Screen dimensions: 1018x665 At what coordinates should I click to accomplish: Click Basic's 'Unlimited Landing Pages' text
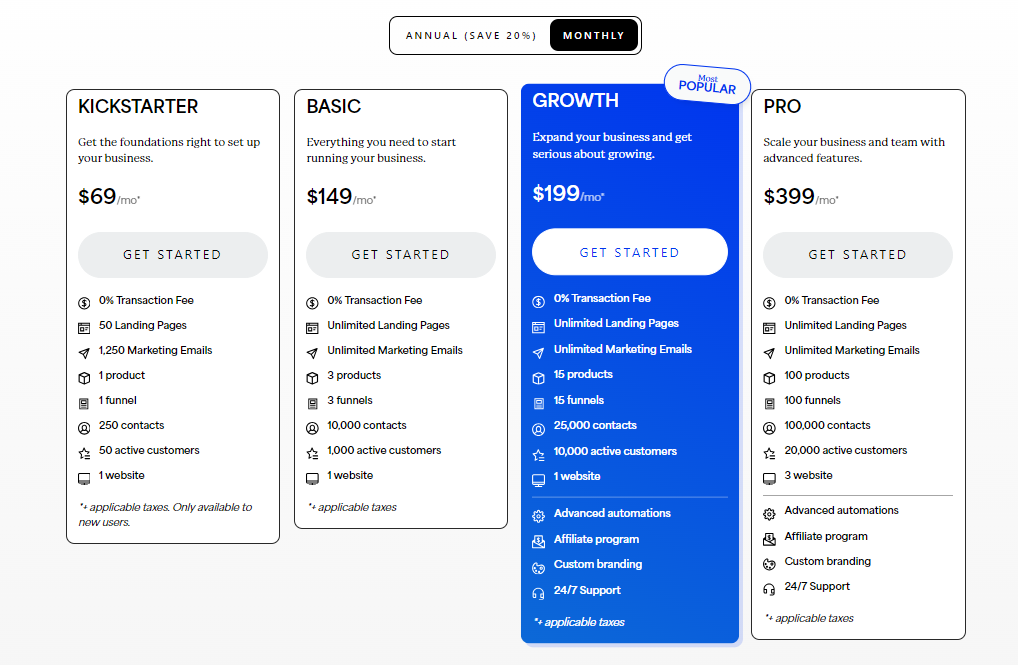click(388, 325)
